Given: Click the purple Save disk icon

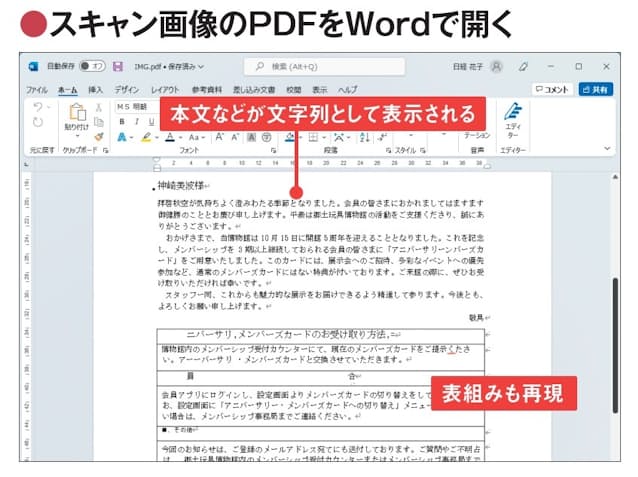Looking at the screenshot, I should point(118,66).
